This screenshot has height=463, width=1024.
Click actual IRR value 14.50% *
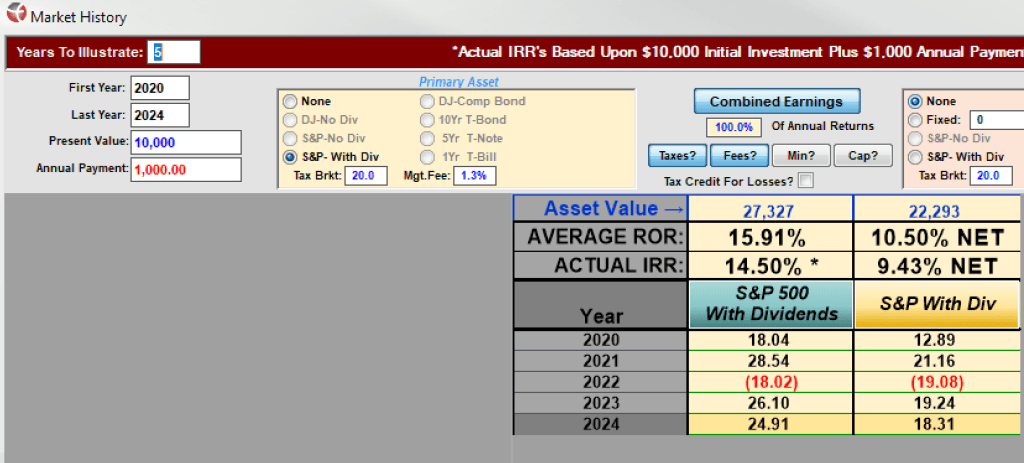pos(770,266)
